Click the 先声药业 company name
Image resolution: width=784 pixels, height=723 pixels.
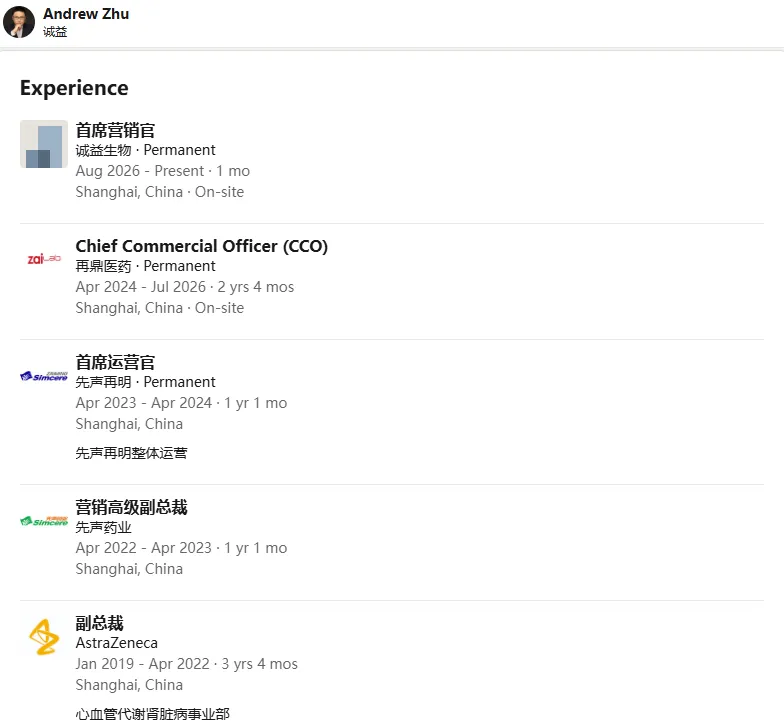(104, 528)
